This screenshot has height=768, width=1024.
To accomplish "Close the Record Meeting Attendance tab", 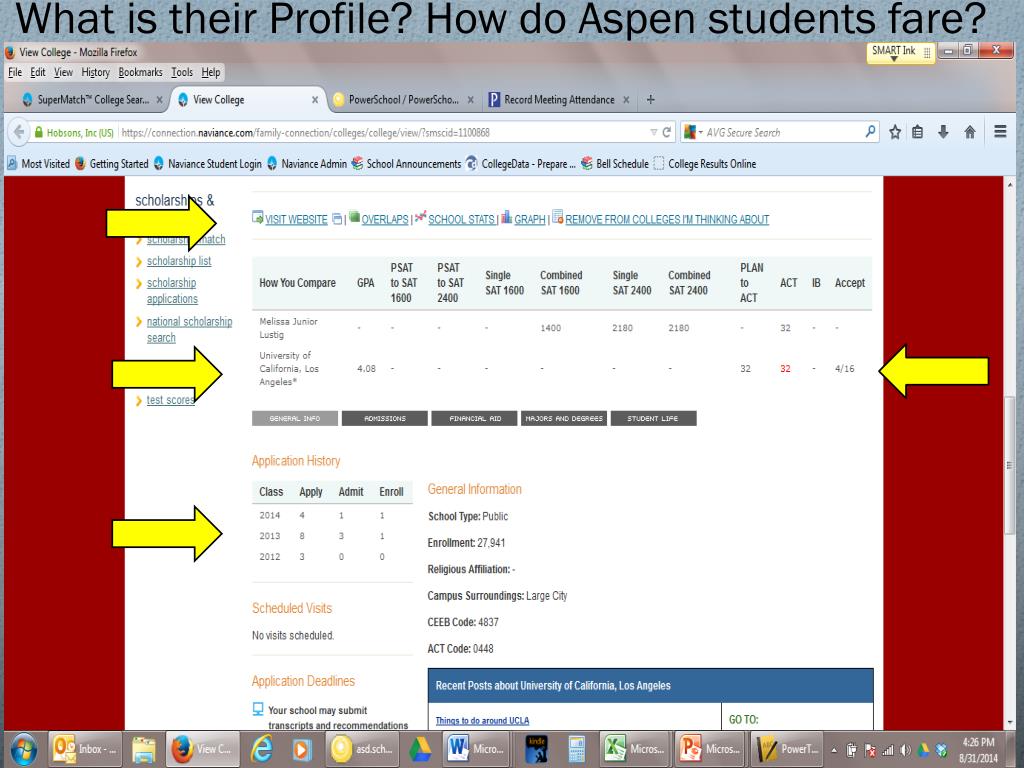I will click(x=626, y=100).
